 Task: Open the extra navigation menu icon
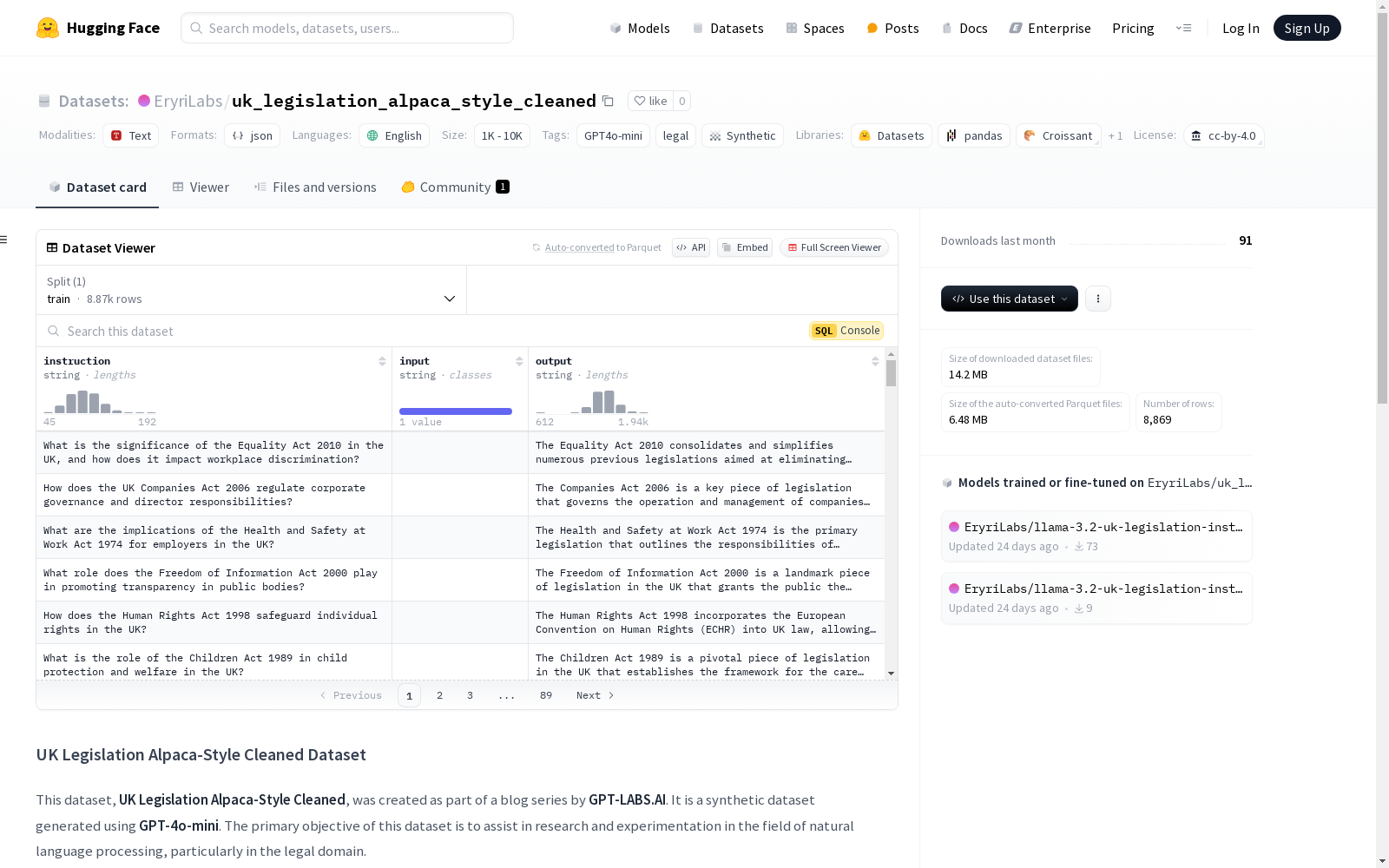point(1183,28)
